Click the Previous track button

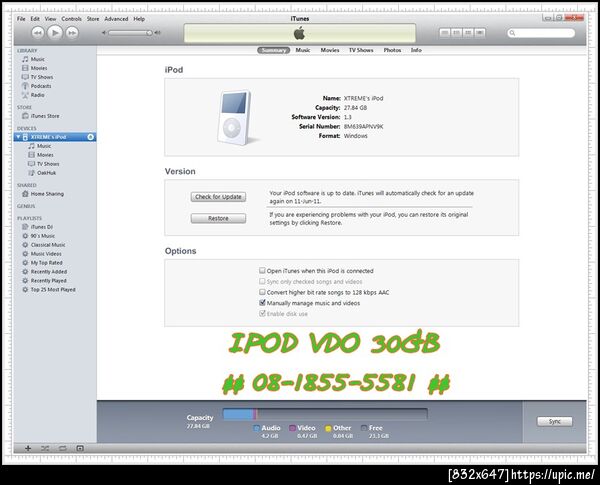pos(37,33)
